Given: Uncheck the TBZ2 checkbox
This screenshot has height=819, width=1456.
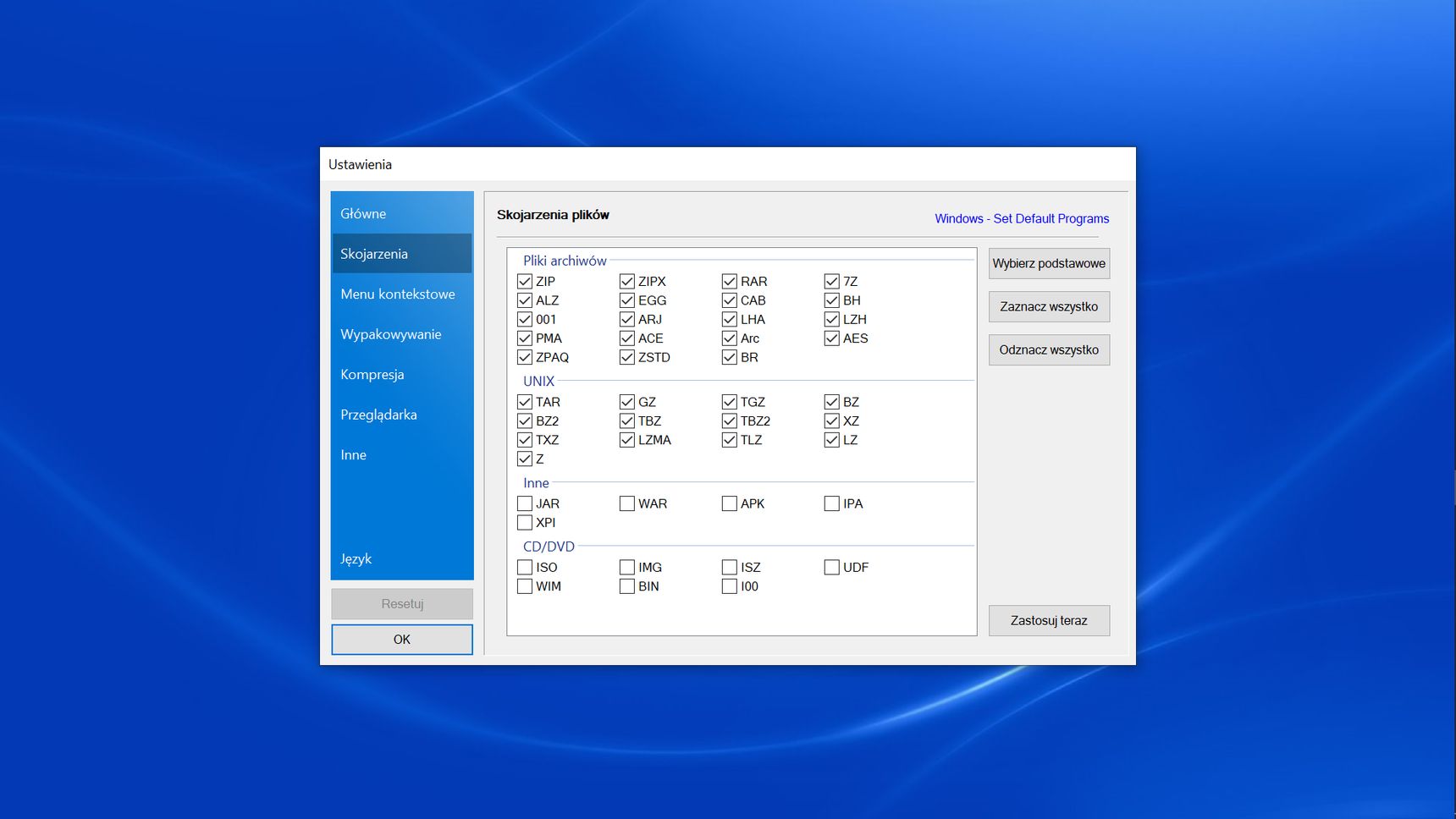Looking at the screenshot, I should click(x=730, y=420).
